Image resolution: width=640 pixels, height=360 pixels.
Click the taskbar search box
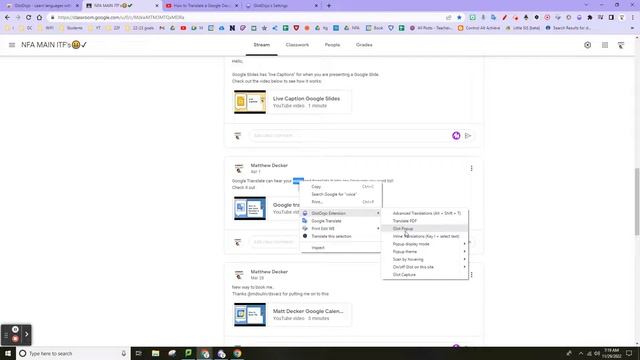[73, 353]
